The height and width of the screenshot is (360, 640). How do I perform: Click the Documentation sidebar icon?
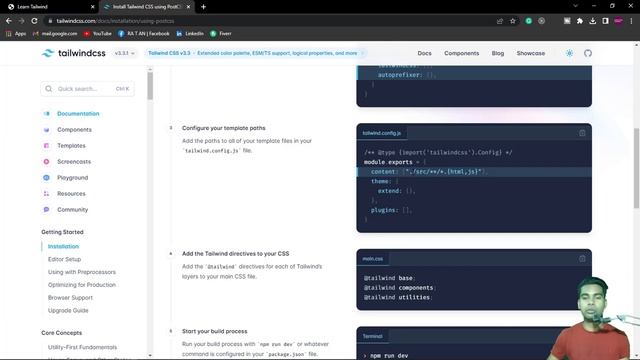point(46,113)
